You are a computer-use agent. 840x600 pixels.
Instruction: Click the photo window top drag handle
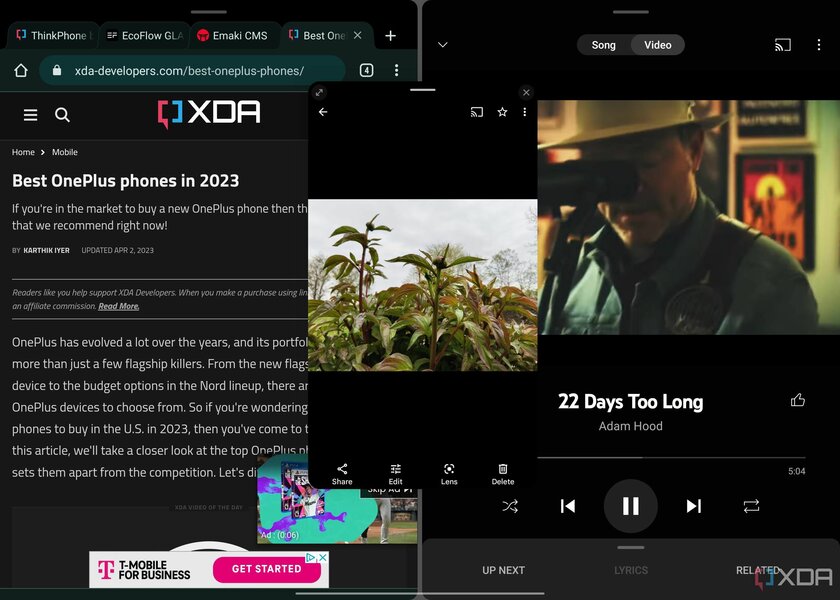click(x=423, y=89)
